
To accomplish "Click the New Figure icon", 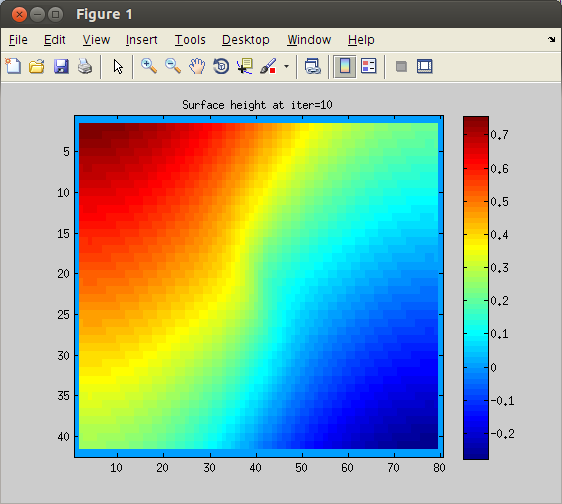I will (x=13, y=66).
